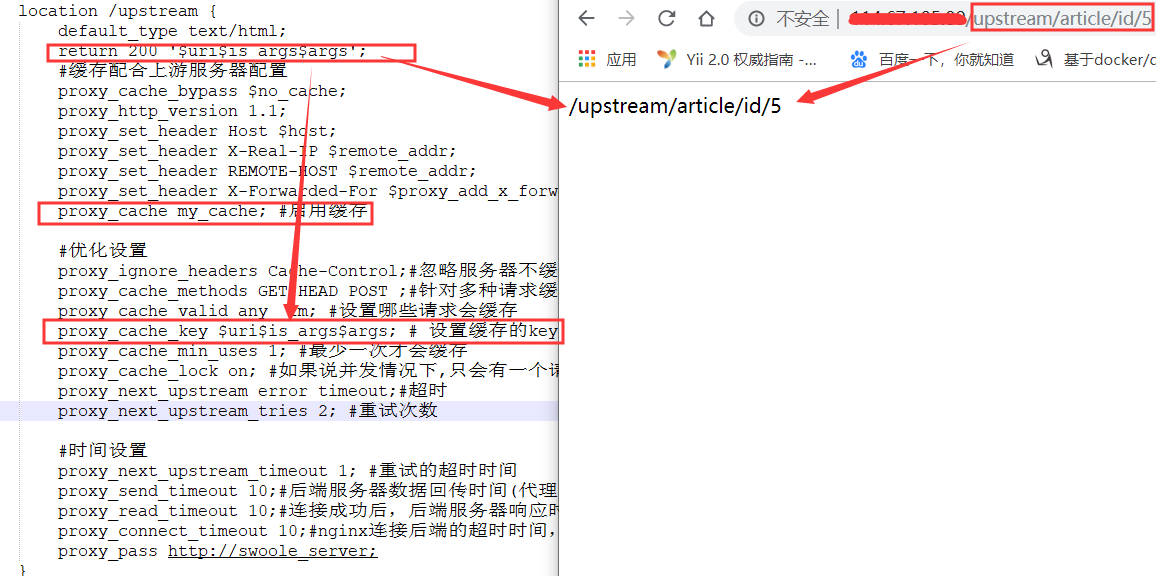Click the #优化设置 comment
This screenshot has height=576, width=1156.
[x=102, y=251]
